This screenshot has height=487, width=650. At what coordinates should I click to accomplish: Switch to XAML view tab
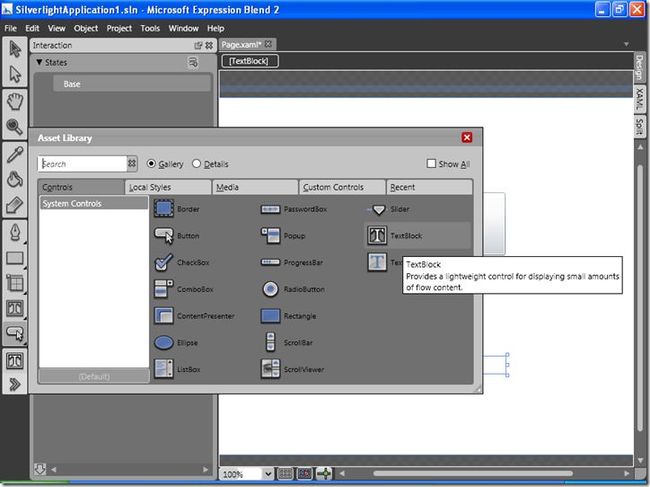click(x=640, y=99)
